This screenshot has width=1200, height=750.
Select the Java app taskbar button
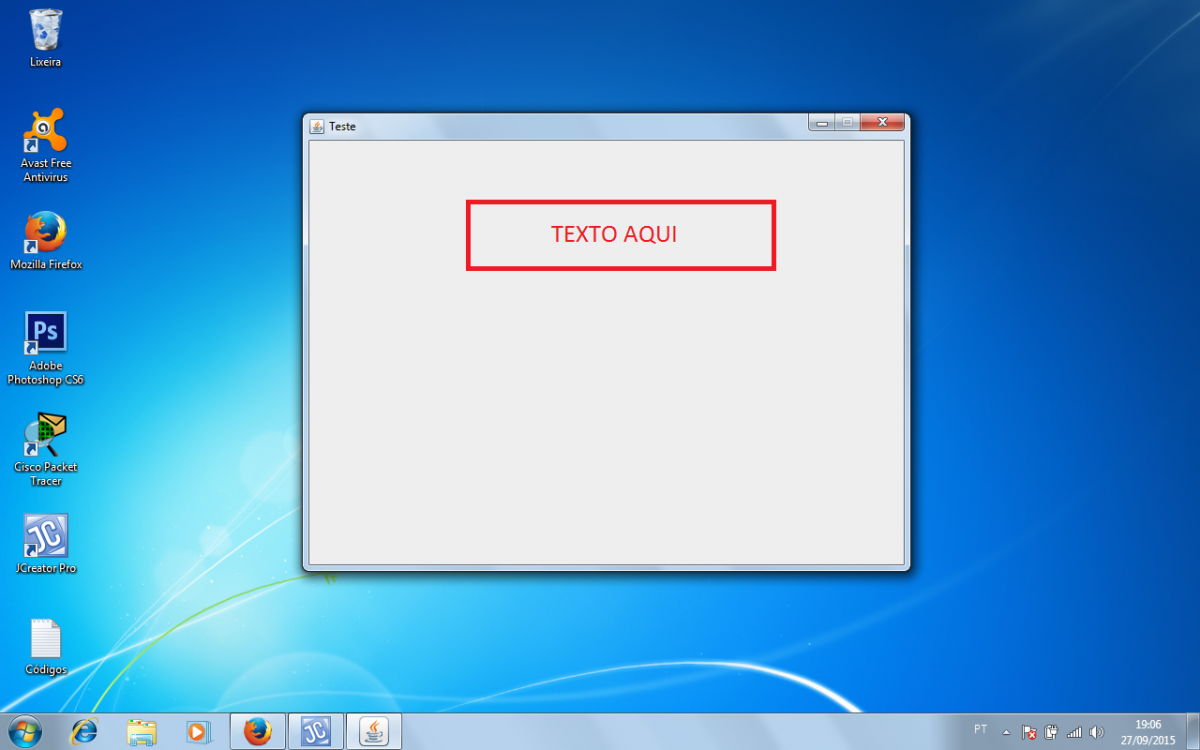click(374, 732)
